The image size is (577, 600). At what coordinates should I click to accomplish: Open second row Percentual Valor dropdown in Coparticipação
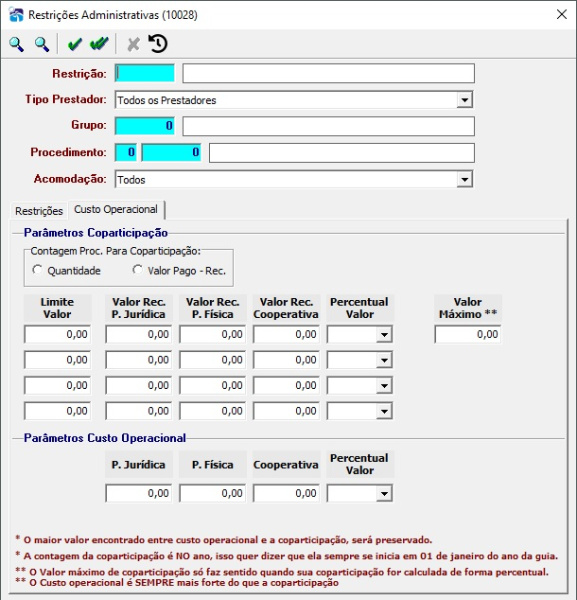[x=384, y=360]
